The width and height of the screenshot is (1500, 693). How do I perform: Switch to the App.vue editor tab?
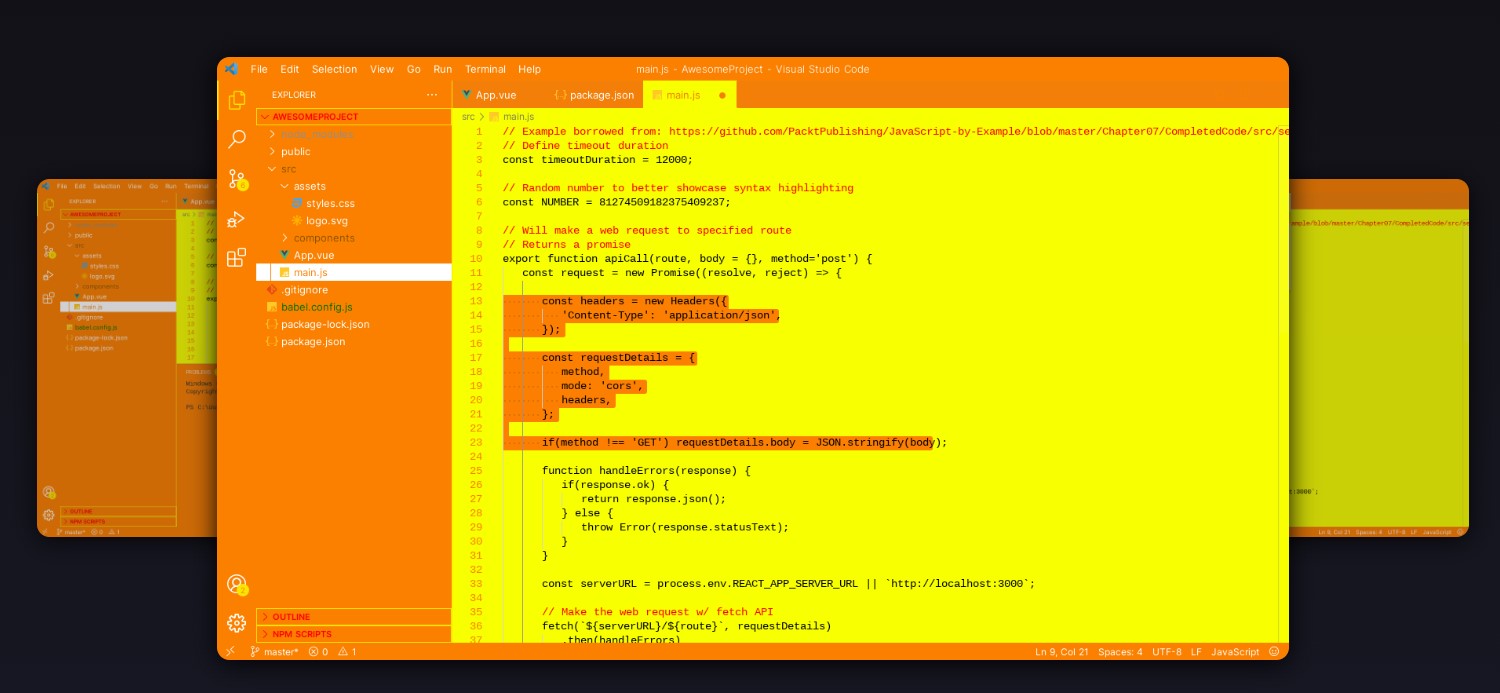496,95
